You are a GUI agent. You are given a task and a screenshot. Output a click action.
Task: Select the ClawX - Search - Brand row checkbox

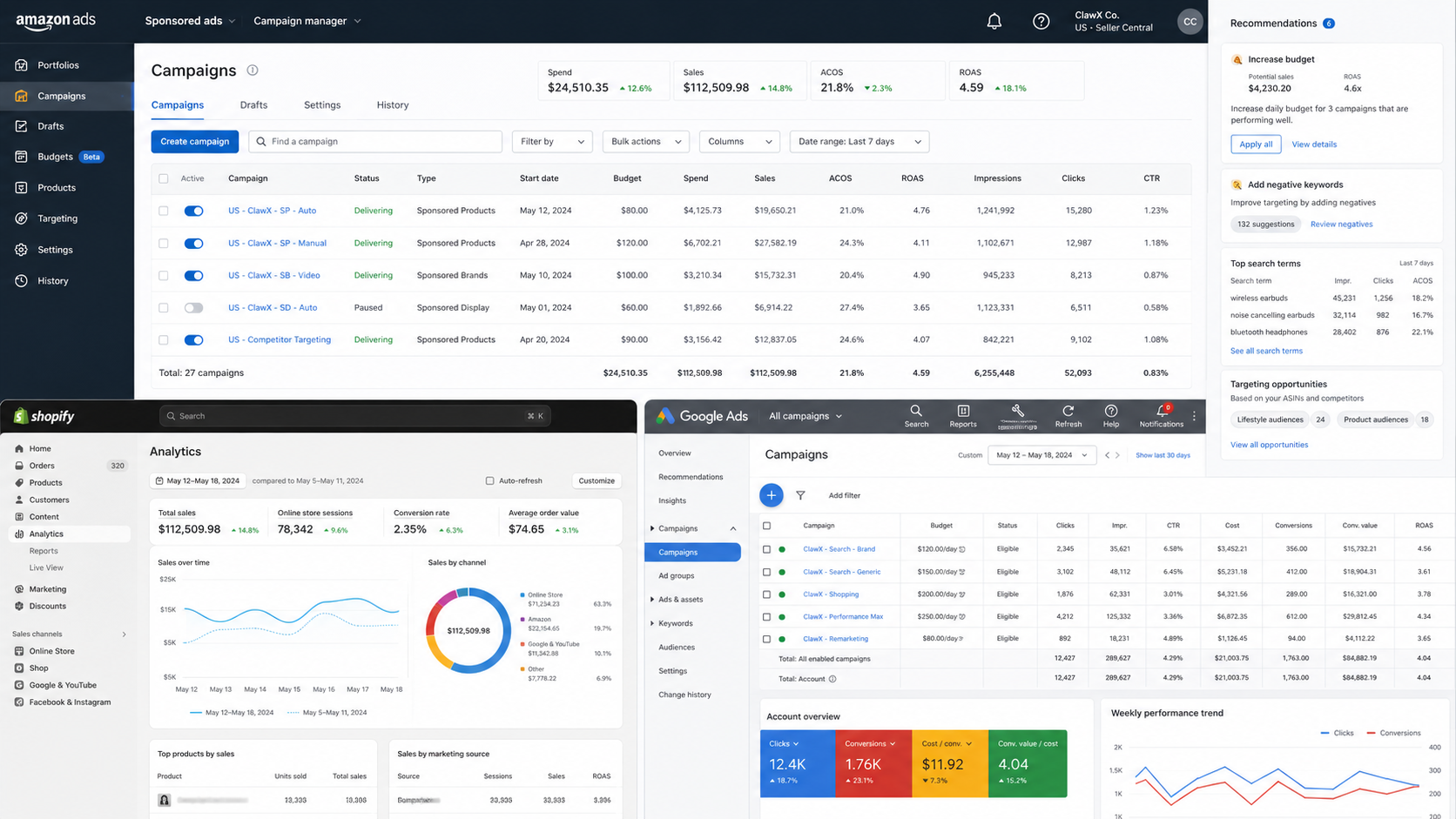pos(766,549)
